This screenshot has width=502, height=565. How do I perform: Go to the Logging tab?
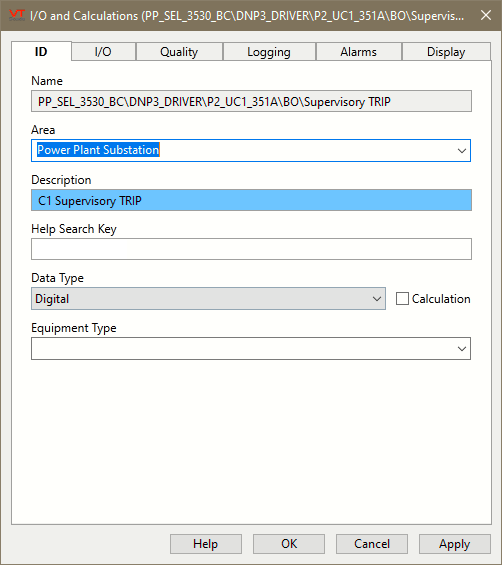coord(269,52)
